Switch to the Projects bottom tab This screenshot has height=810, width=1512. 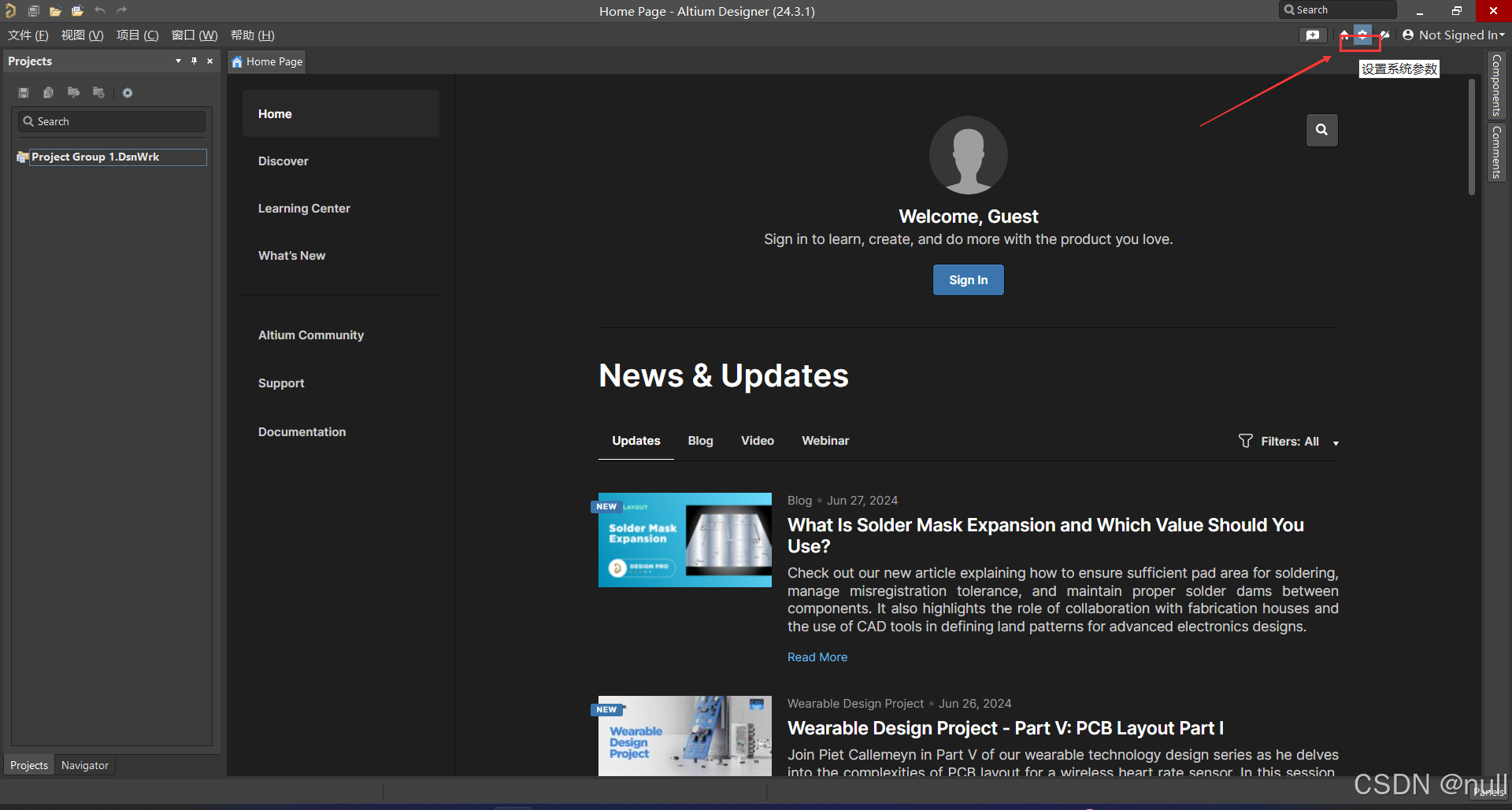tap(29, 765)
